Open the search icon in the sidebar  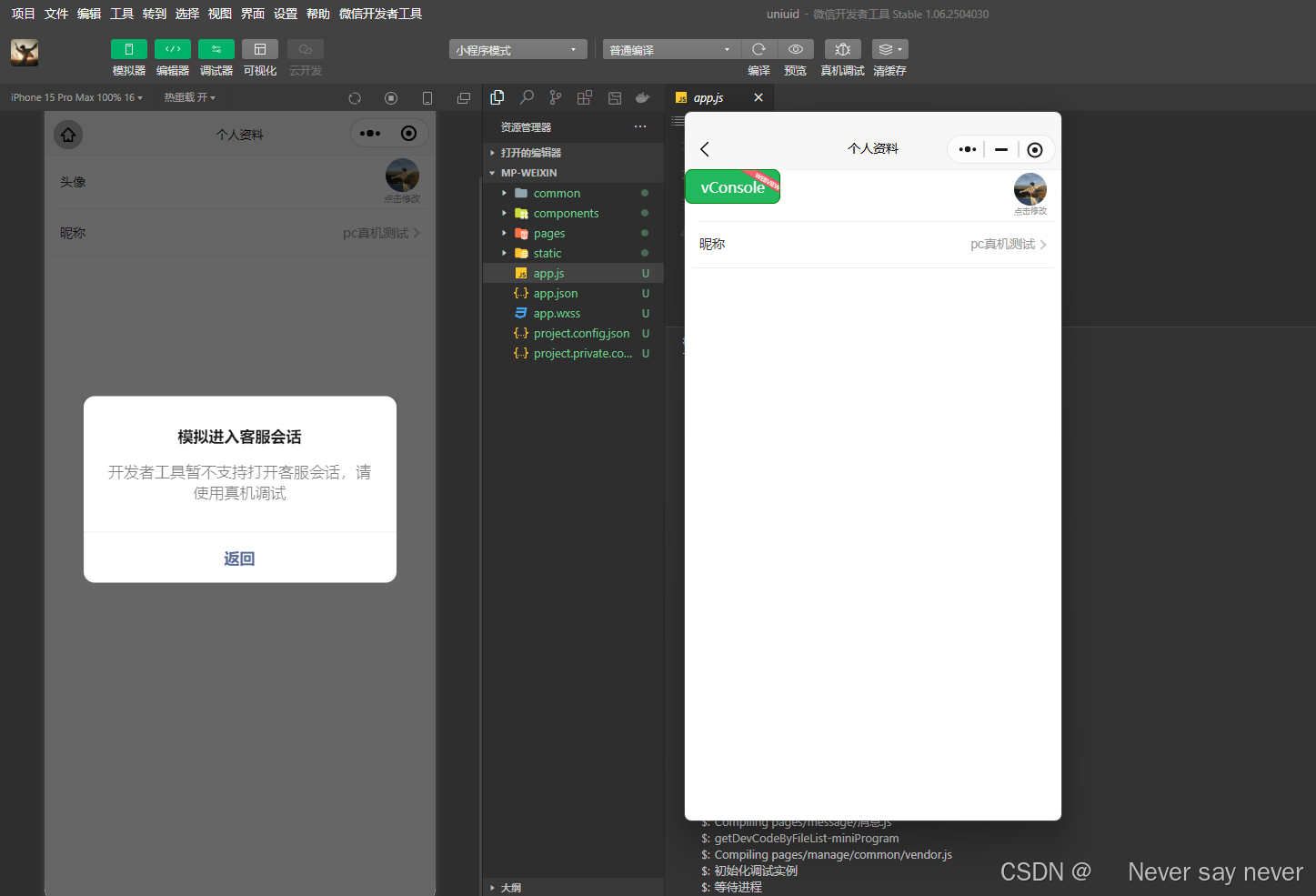click(527, 97)
